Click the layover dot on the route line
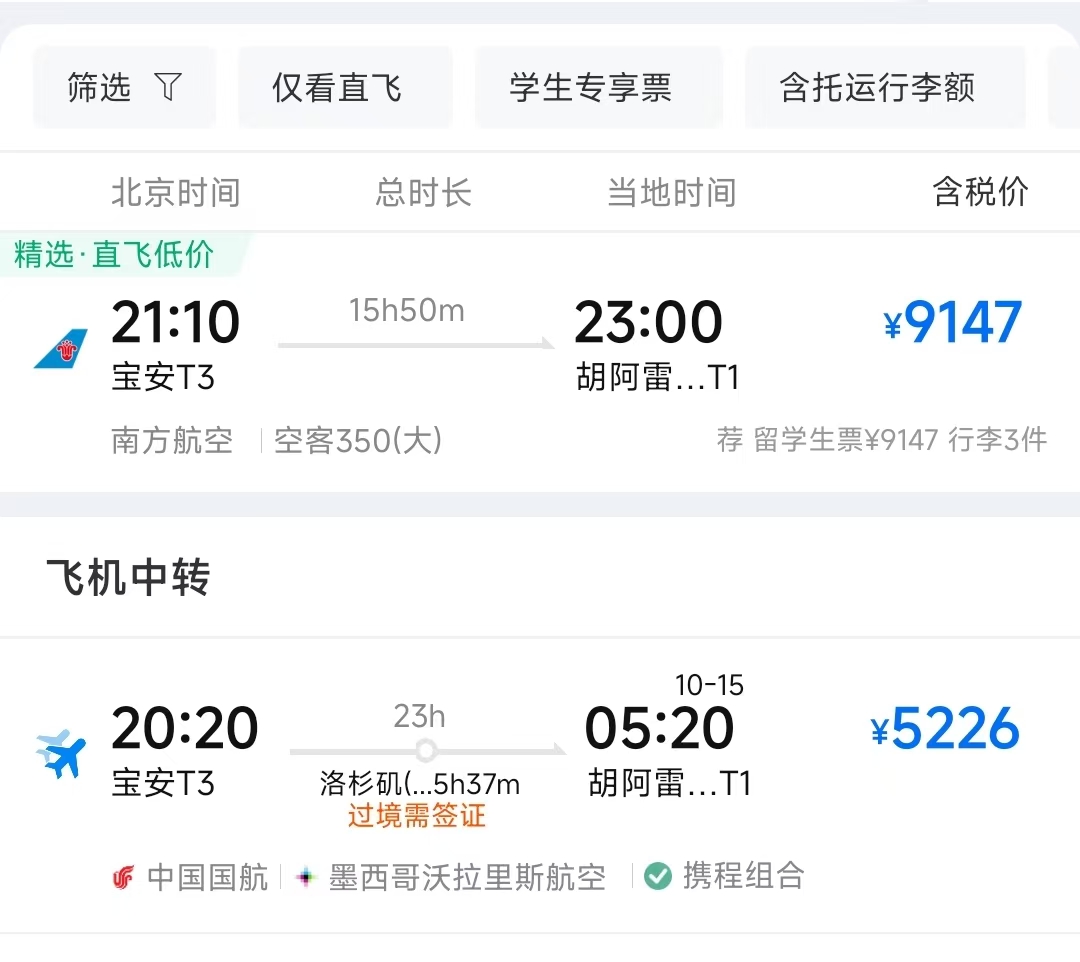Image resolution: width=1080 pixels, height=962 pixels. [426, 750]
